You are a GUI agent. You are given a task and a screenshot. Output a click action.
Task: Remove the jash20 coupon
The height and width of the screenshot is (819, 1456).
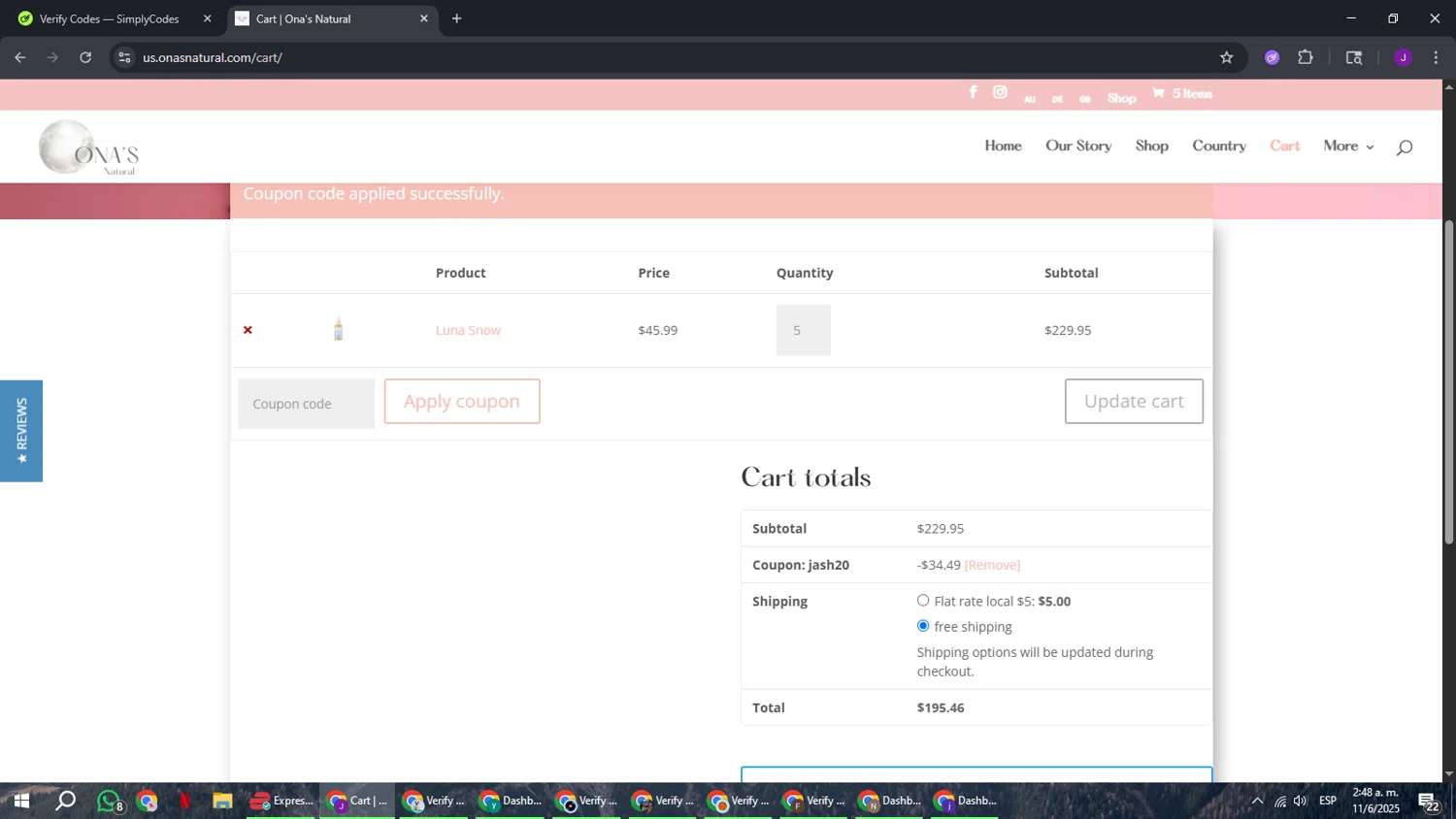[x=992, y=565]
